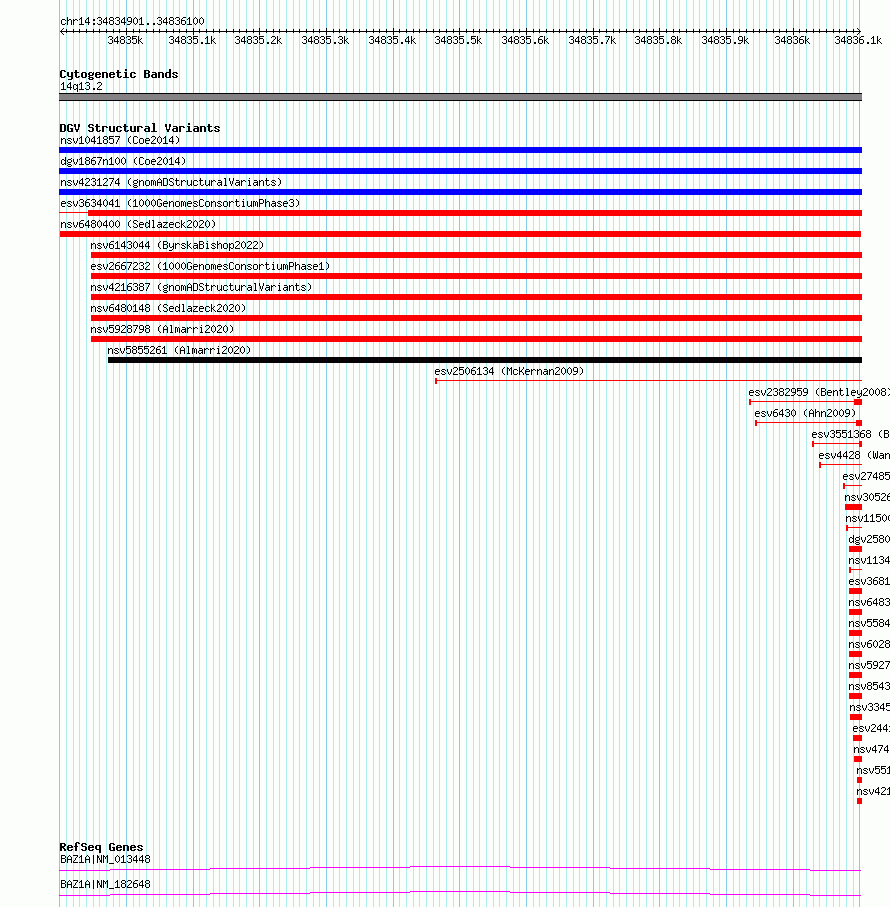This screenshot has width=890, height=907.
Task: Click the 34835.9k ruler tick label
Action: pos(725,40)
